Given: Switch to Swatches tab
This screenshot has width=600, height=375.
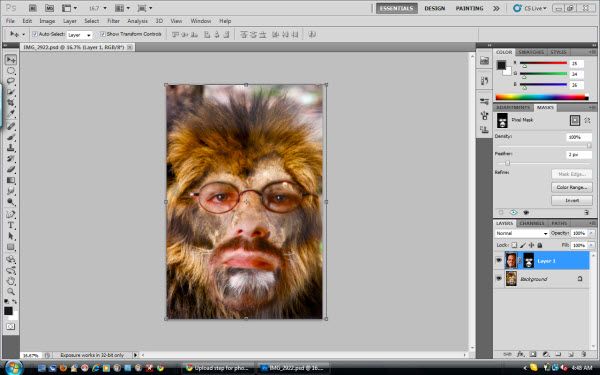Looking at the screenshot, I should click(x=531, y=52).
